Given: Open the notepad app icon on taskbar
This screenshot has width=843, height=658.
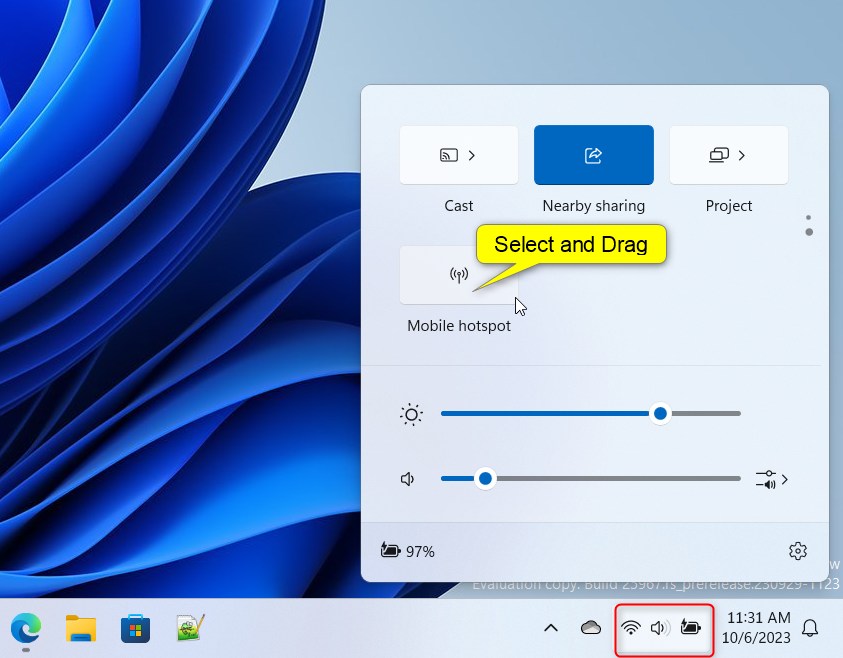Looking at the screenshot, I should point(190,627).
